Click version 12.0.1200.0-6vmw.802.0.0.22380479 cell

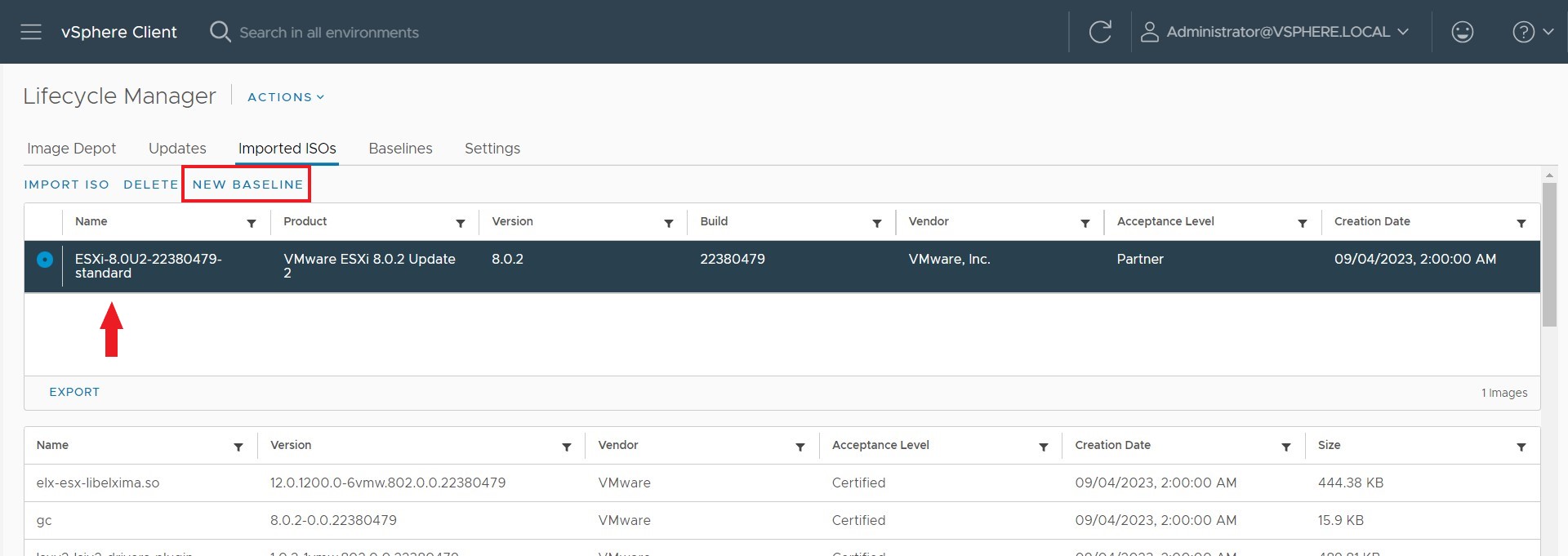[388, 483]
